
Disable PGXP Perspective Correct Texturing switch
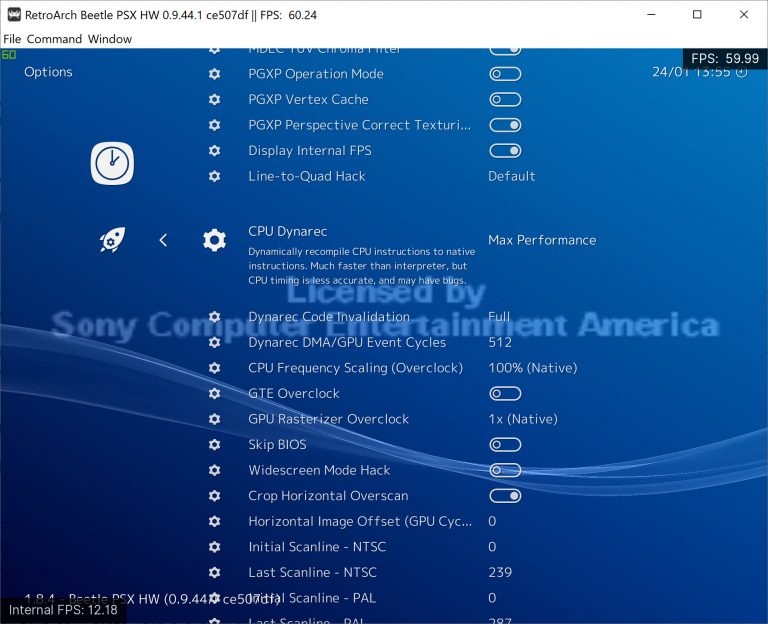tap(505, 125)
